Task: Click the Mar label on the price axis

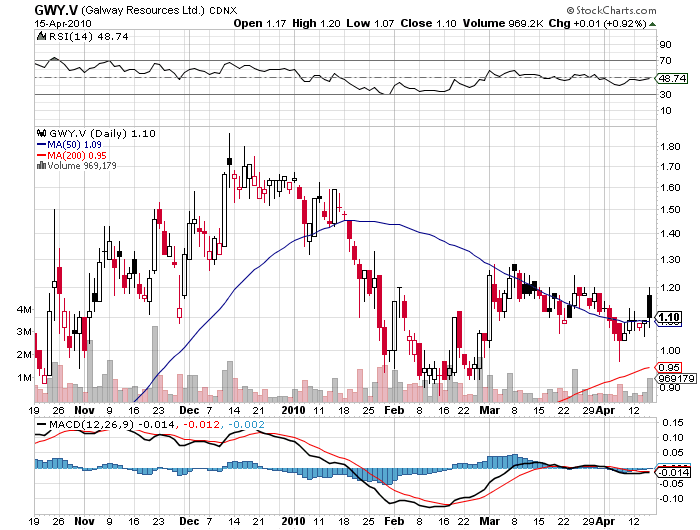Action: 490,410
